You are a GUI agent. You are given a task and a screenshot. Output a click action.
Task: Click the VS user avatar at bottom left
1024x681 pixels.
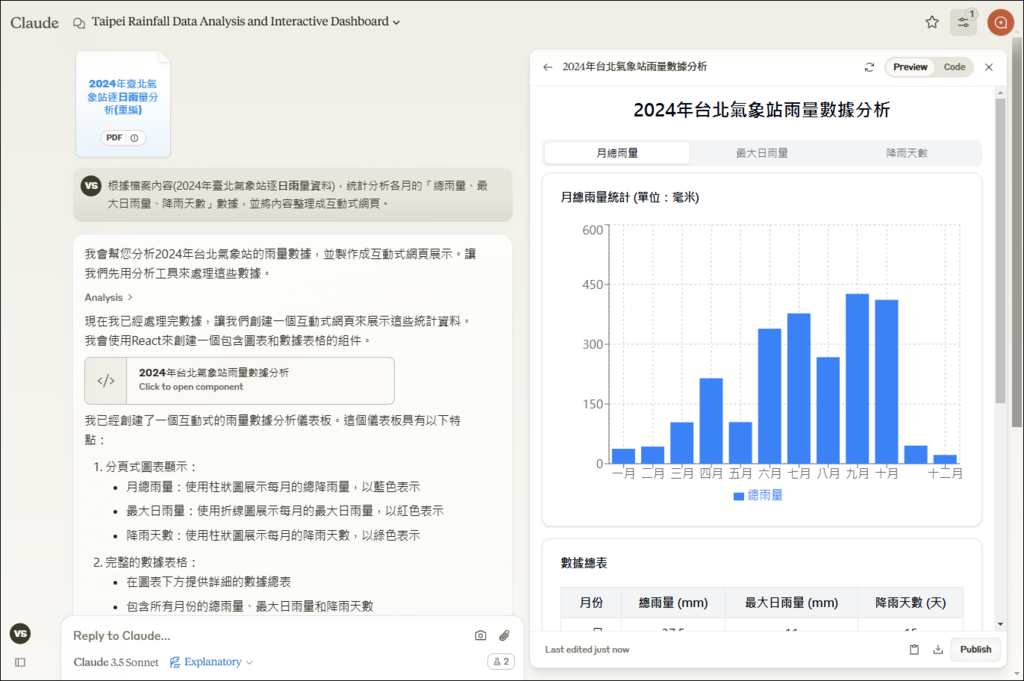coord(20,633)
